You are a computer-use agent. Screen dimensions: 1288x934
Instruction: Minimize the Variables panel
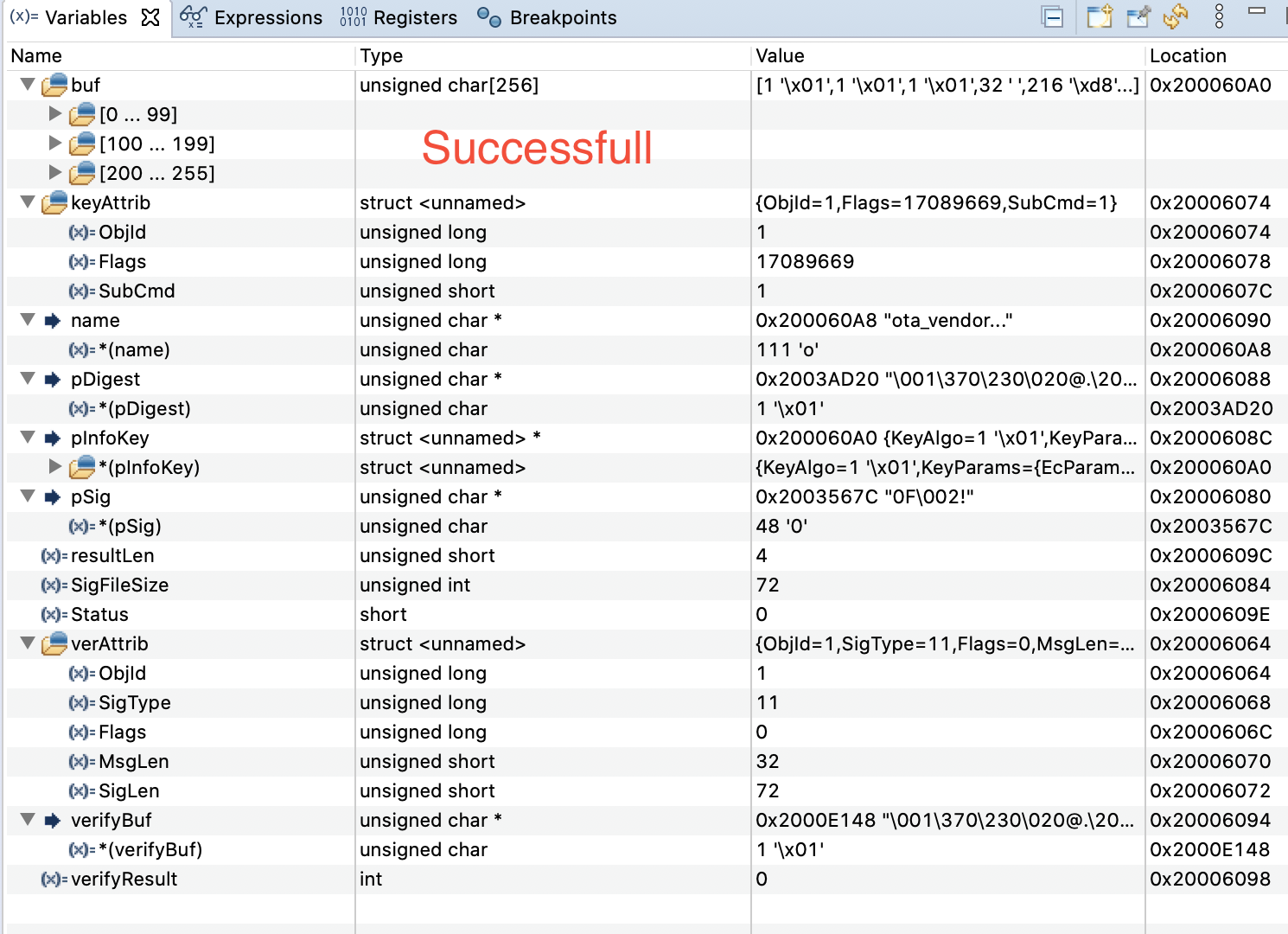click(x=1257, y=11)
